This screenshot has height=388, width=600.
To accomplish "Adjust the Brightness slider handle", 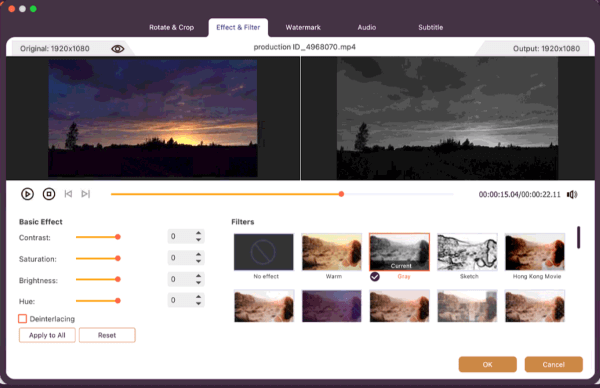I will (x=118, y=279).
